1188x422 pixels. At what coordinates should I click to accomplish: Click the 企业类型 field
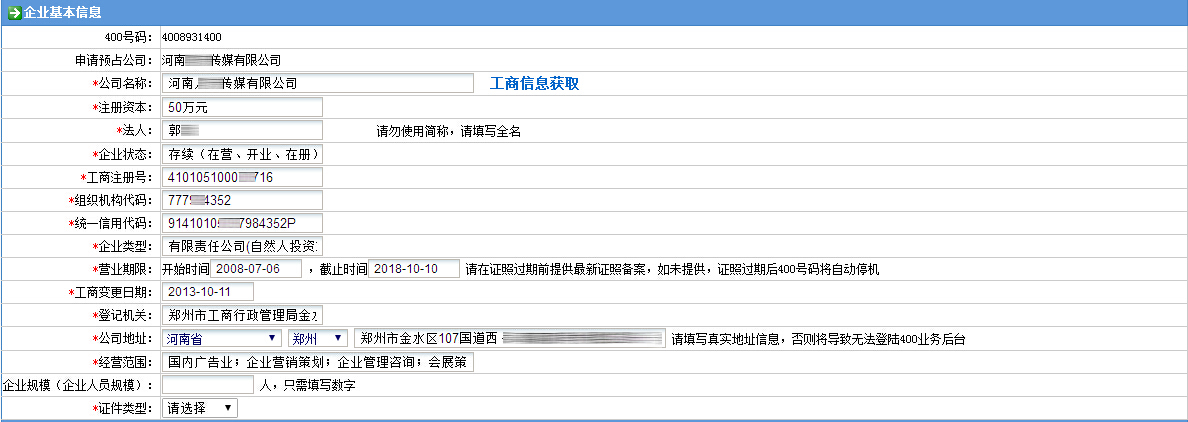pyautogui.click(x=242, y=246)
